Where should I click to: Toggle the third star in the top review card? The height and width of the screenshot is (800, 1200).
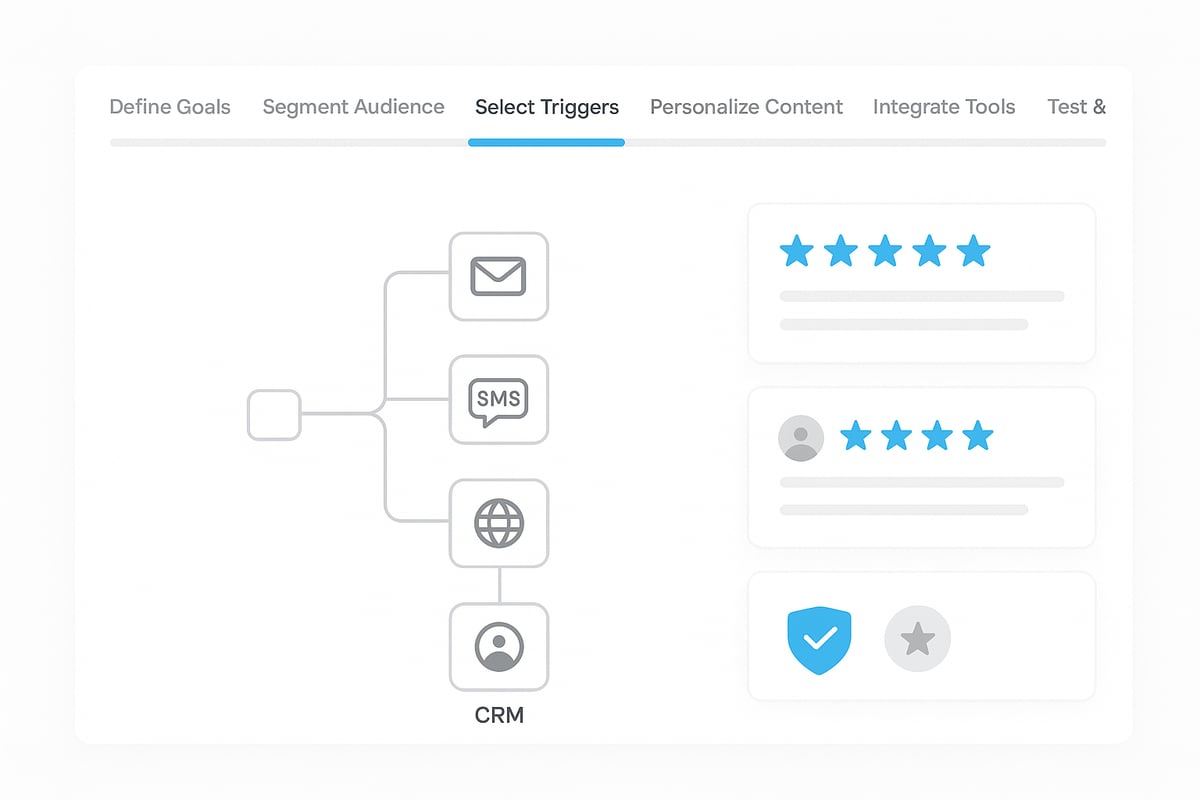885,251
